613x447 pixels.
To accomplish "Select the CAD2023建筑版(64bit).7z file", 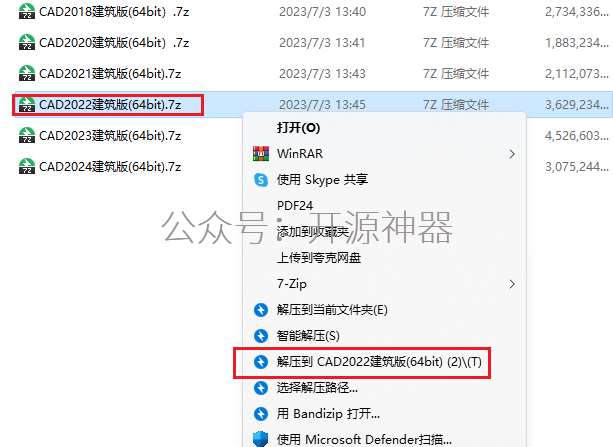I will click(x=110, y=135).
